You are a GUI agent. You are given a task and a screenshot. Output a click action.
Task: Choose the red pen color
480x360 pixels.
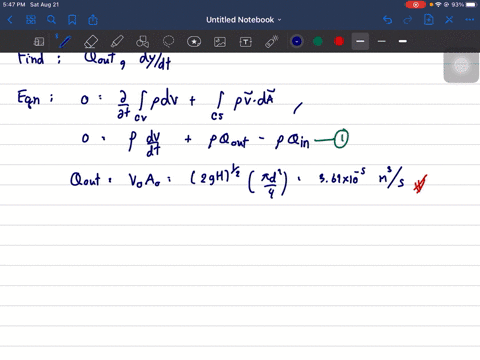(339, 41)
